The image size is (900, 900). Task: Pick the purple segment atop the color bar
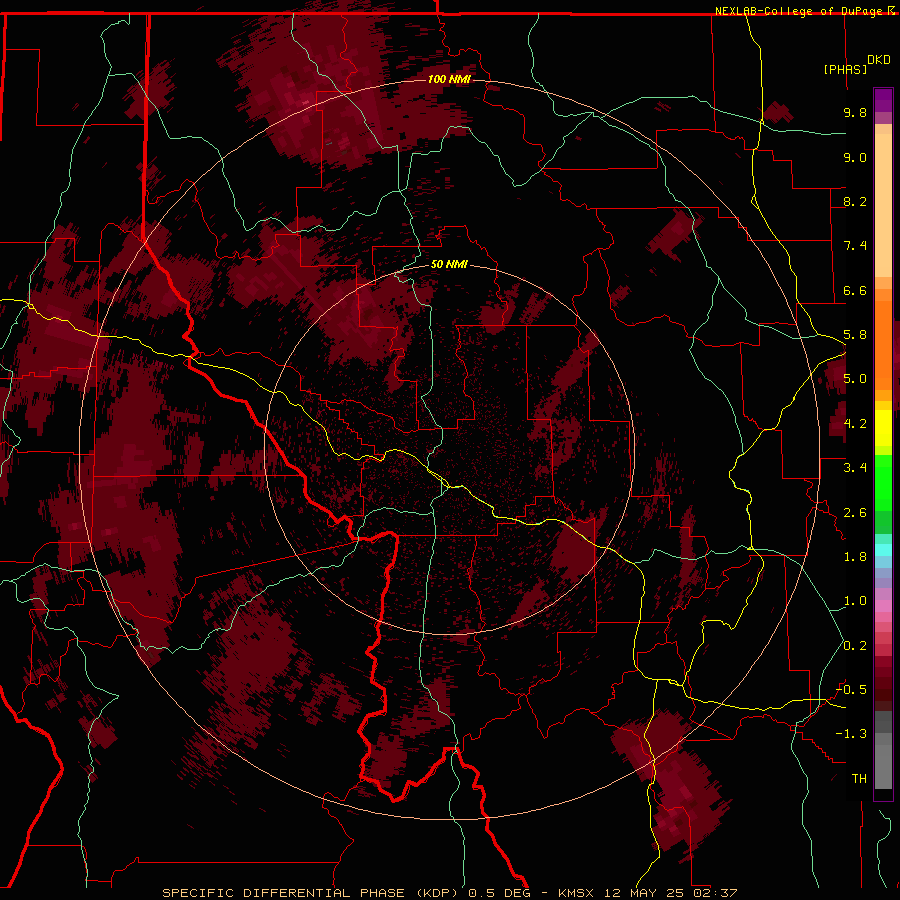click(x=883, y=100)
